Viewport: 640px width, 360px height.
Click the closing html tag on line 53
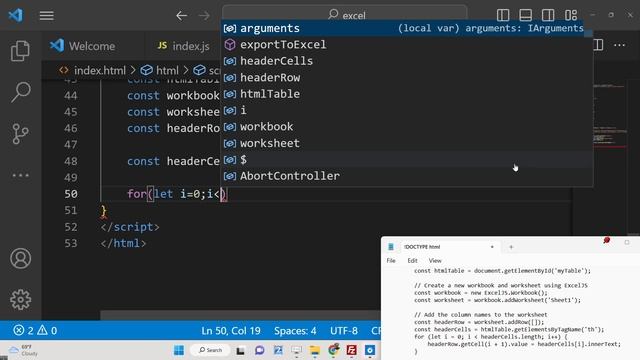(x=123, y=243)
